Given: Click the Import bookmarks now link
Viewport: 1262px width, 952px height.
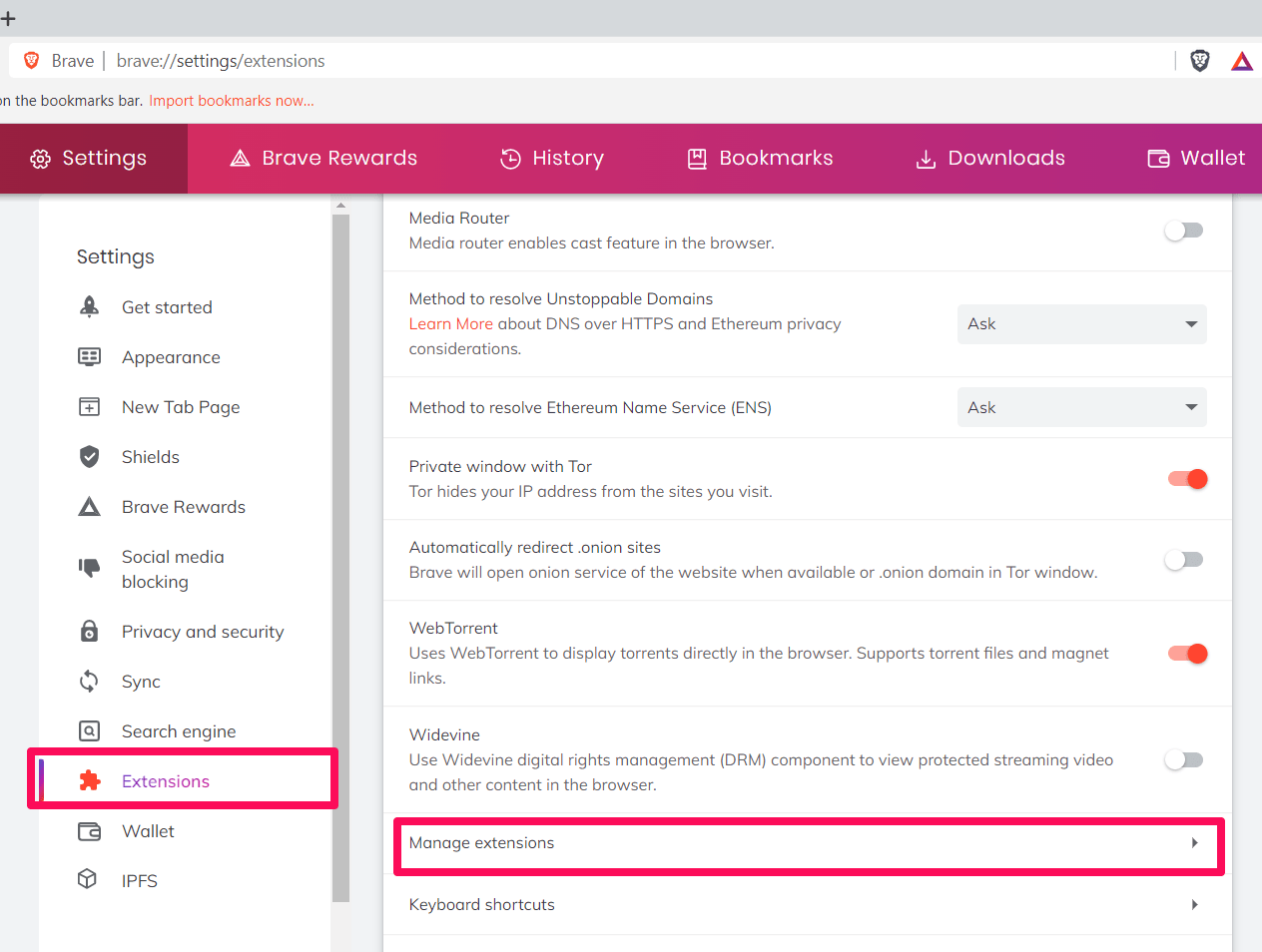Looking at the screenshot, I should tap(232, 101).
